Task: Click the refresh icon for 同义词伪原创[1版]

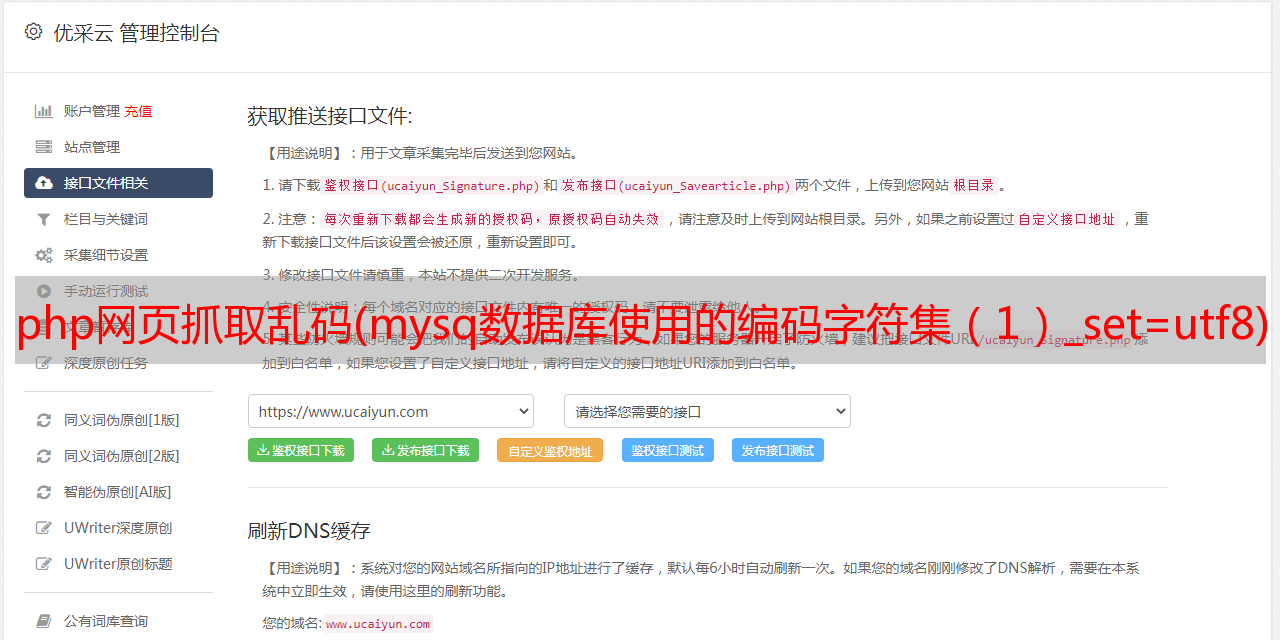Action: [x=44, y=420]
